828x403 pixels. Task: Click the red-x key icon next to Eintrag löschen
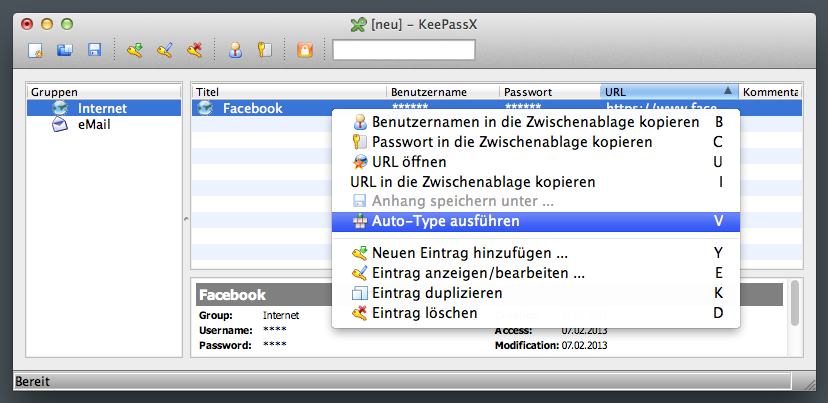(x=360, y=313)
